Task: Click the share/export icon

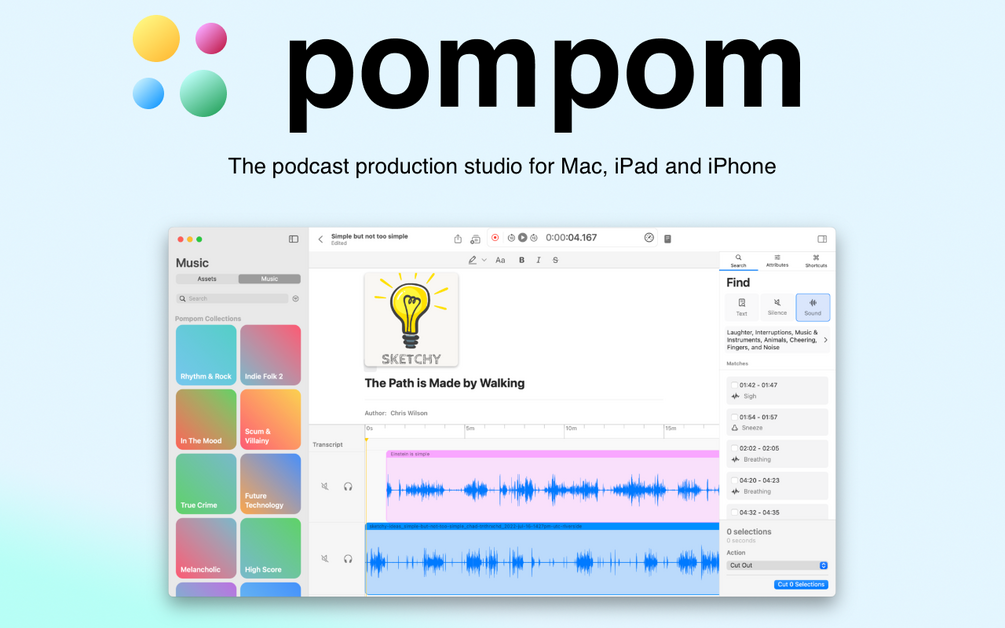Action: [458, 238]
